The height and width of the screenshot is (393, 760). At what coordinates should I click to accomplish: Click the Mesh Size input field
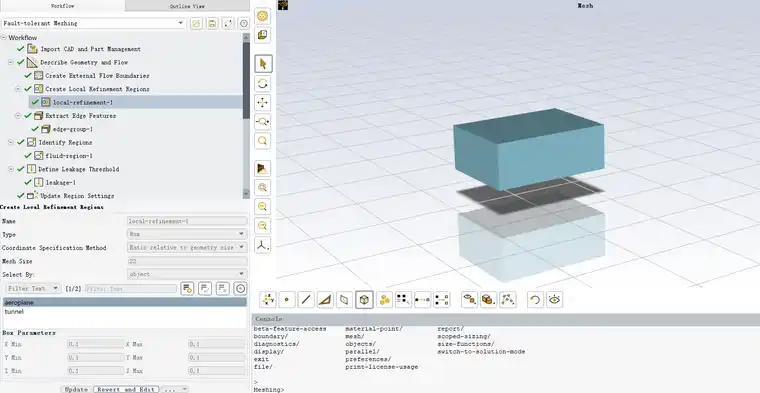187,261
